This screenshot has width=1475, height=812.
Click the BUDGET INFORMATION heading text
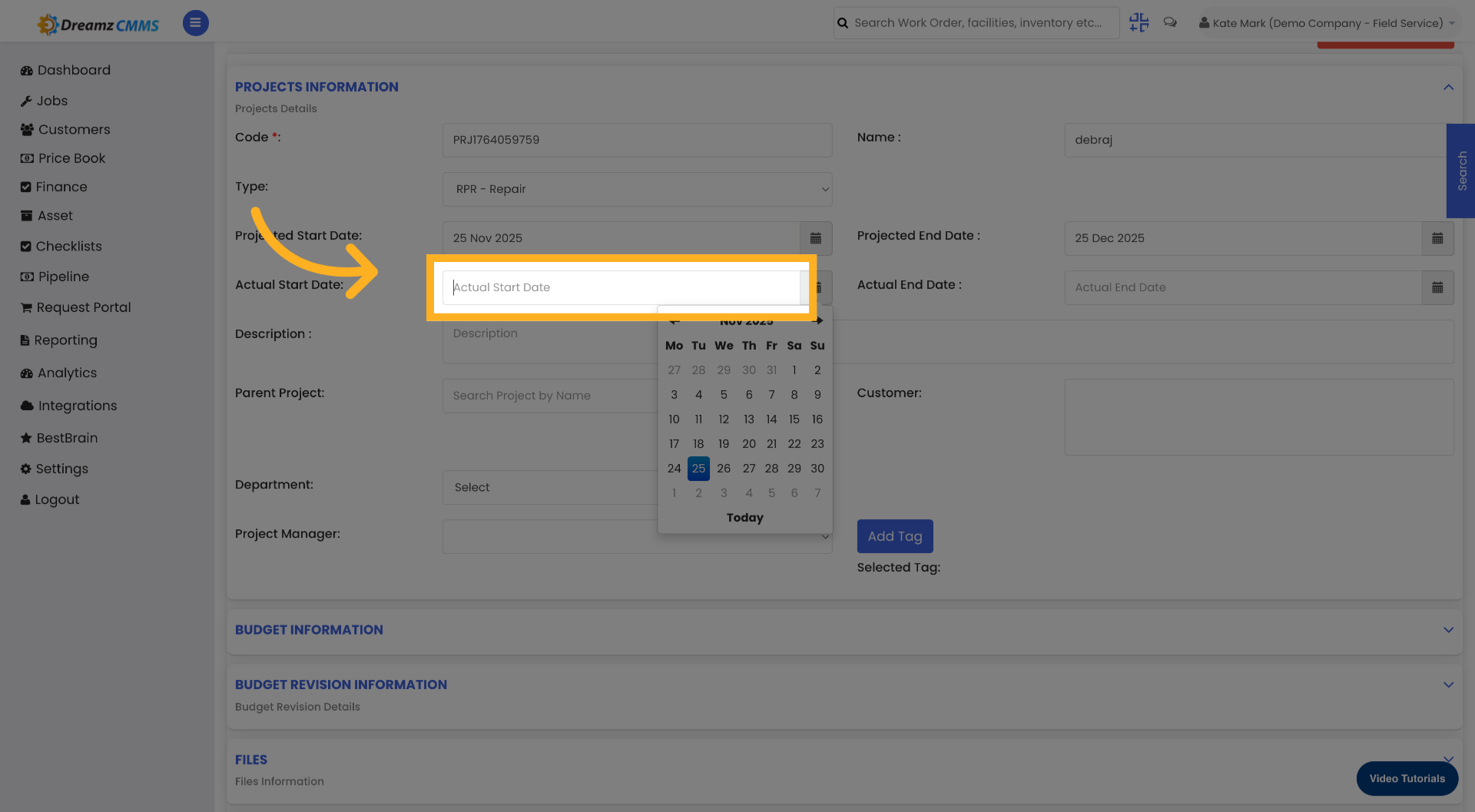309,630
